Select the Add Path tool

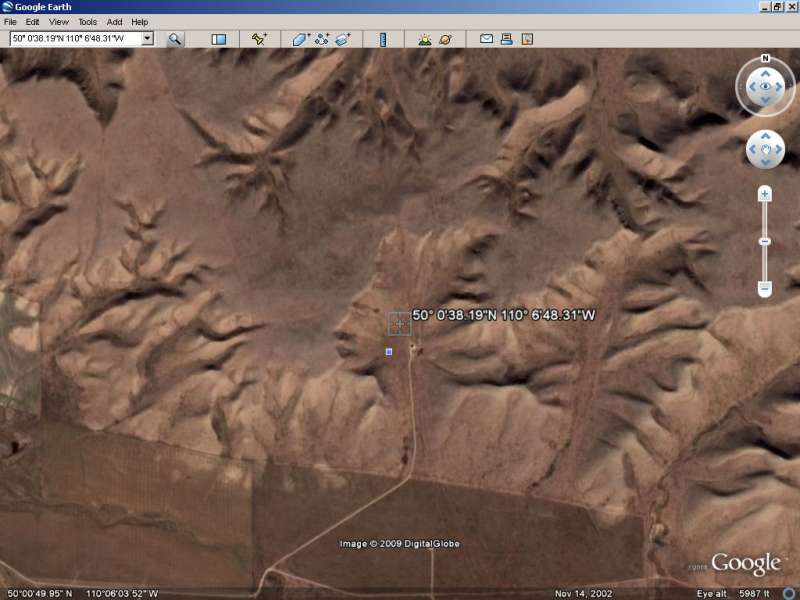click(x=322, y=39)
